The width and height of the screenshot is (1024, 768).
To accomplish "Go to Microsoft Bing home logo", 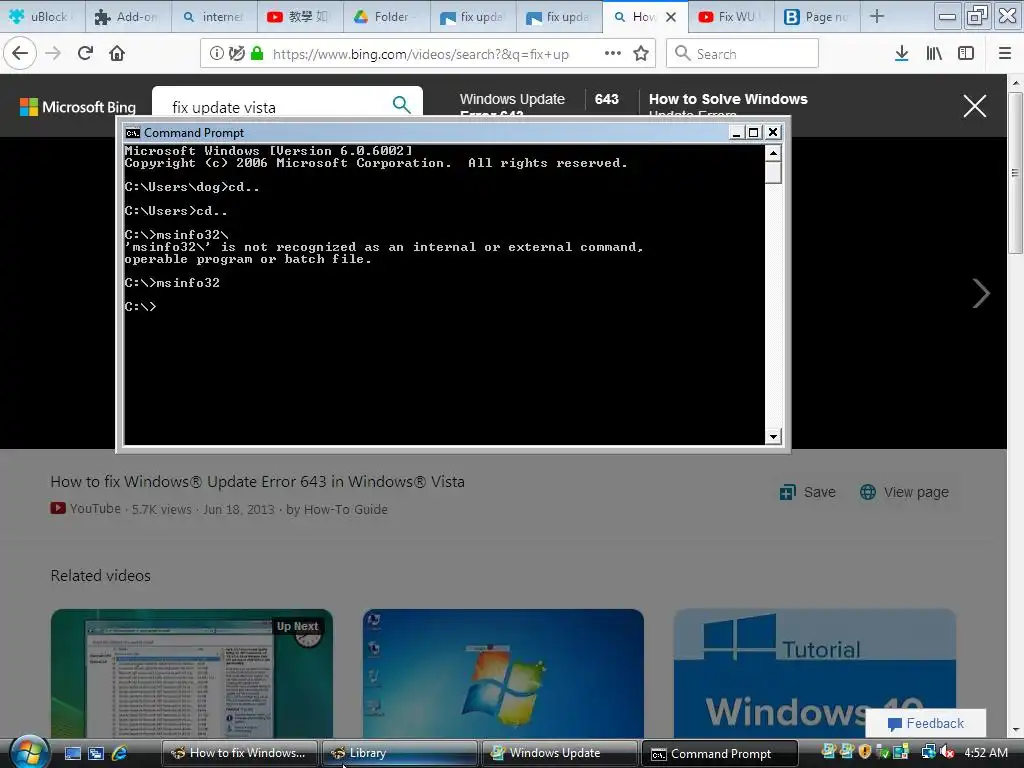I will tap(78, 107).
